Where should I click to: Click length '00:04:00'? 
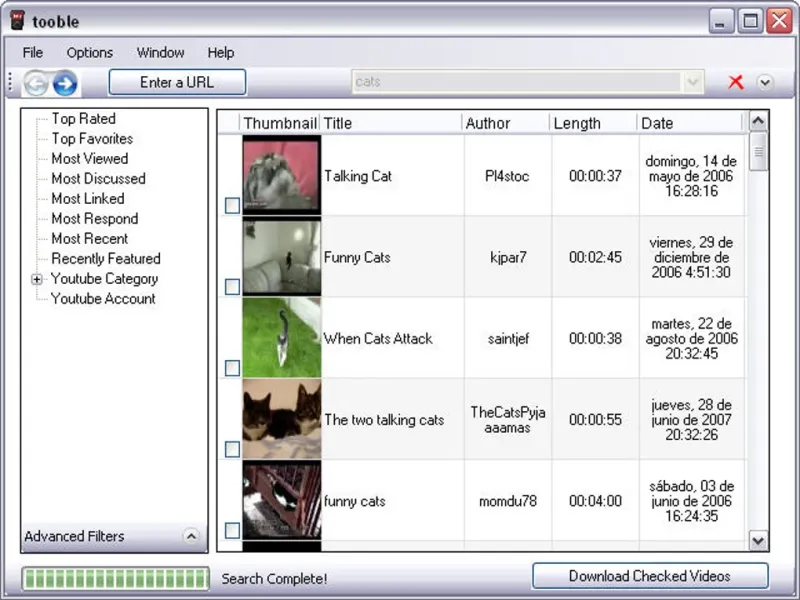(595, 501)
